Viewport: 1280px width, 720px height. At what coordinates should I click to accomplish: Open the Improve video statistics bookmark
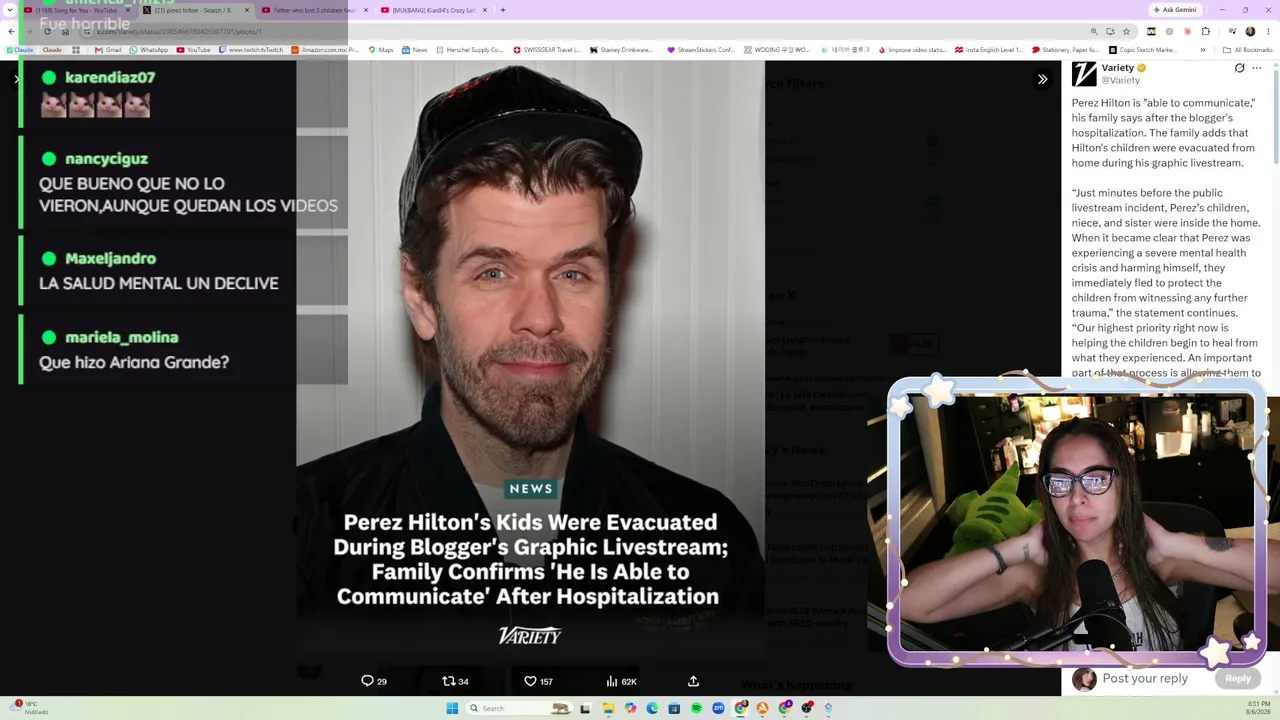tap(912, 50)
